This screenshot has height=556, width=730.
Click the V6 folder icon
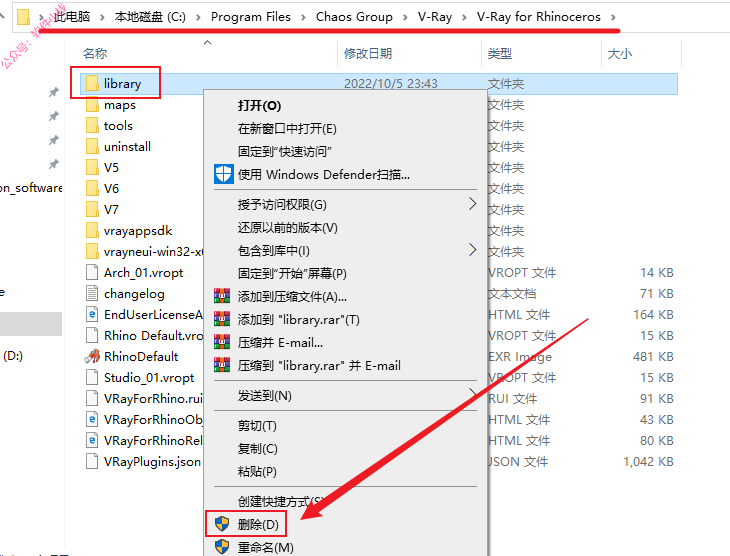92,189
